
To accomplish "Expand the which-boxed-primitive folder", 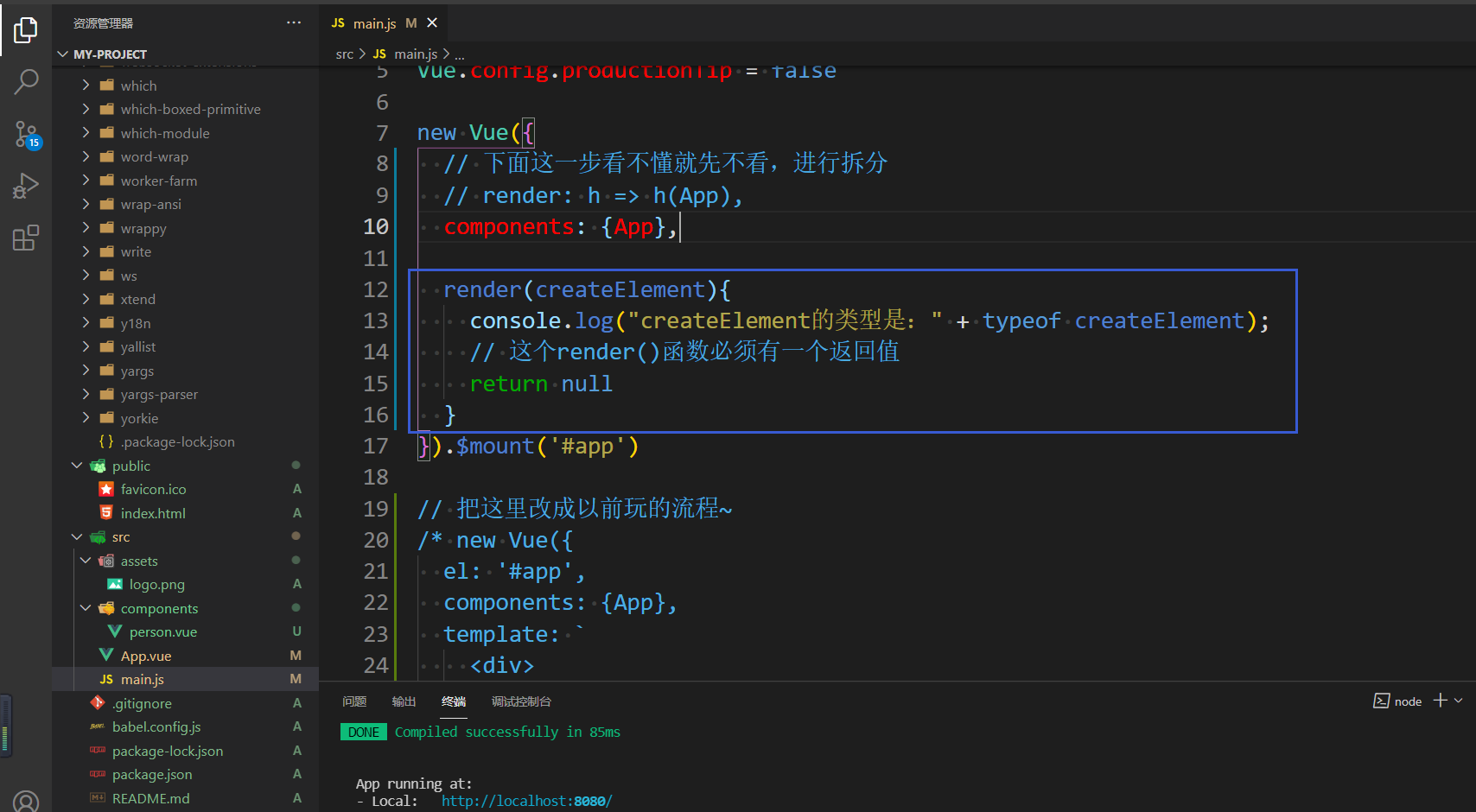I will click(x=86, y=109).
